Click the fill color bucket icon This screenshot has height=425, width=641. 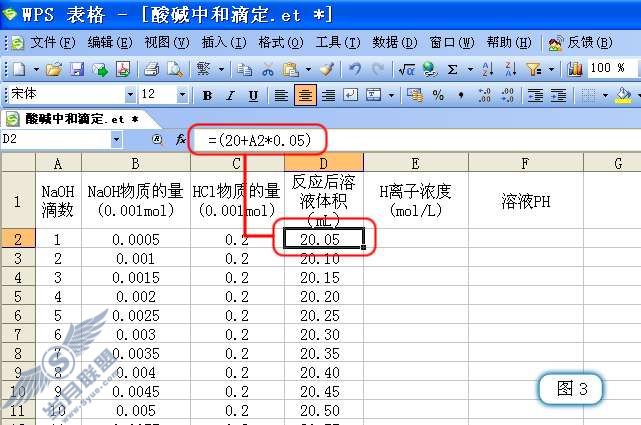click(x=623, y=95)
